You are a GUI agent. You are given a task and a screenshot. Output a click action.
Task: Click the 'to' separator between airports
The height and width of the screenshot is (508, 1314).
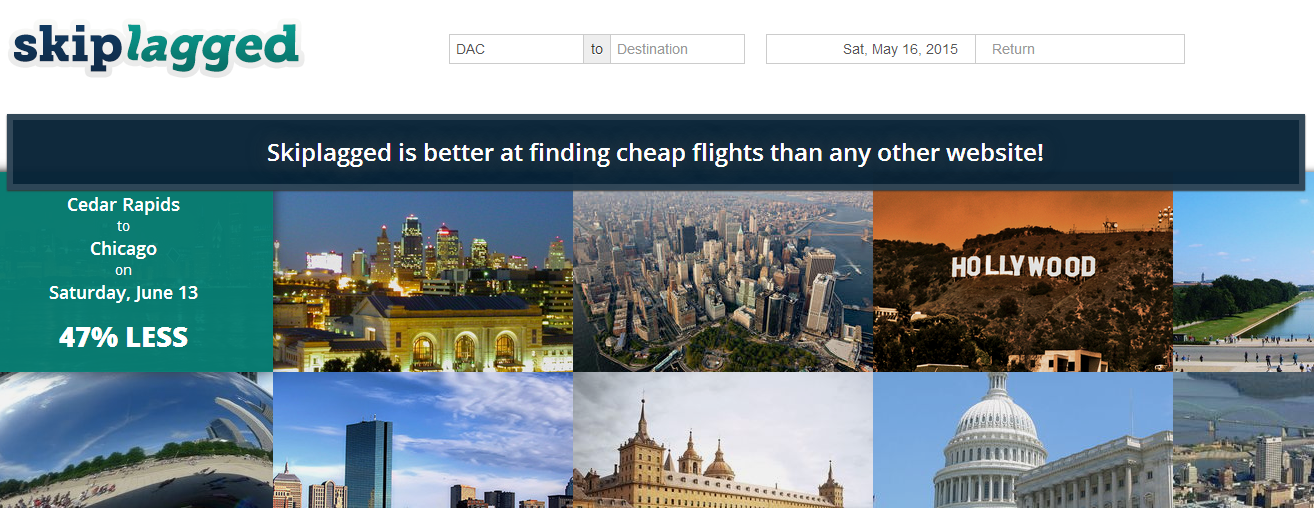(x=597, y=49)
